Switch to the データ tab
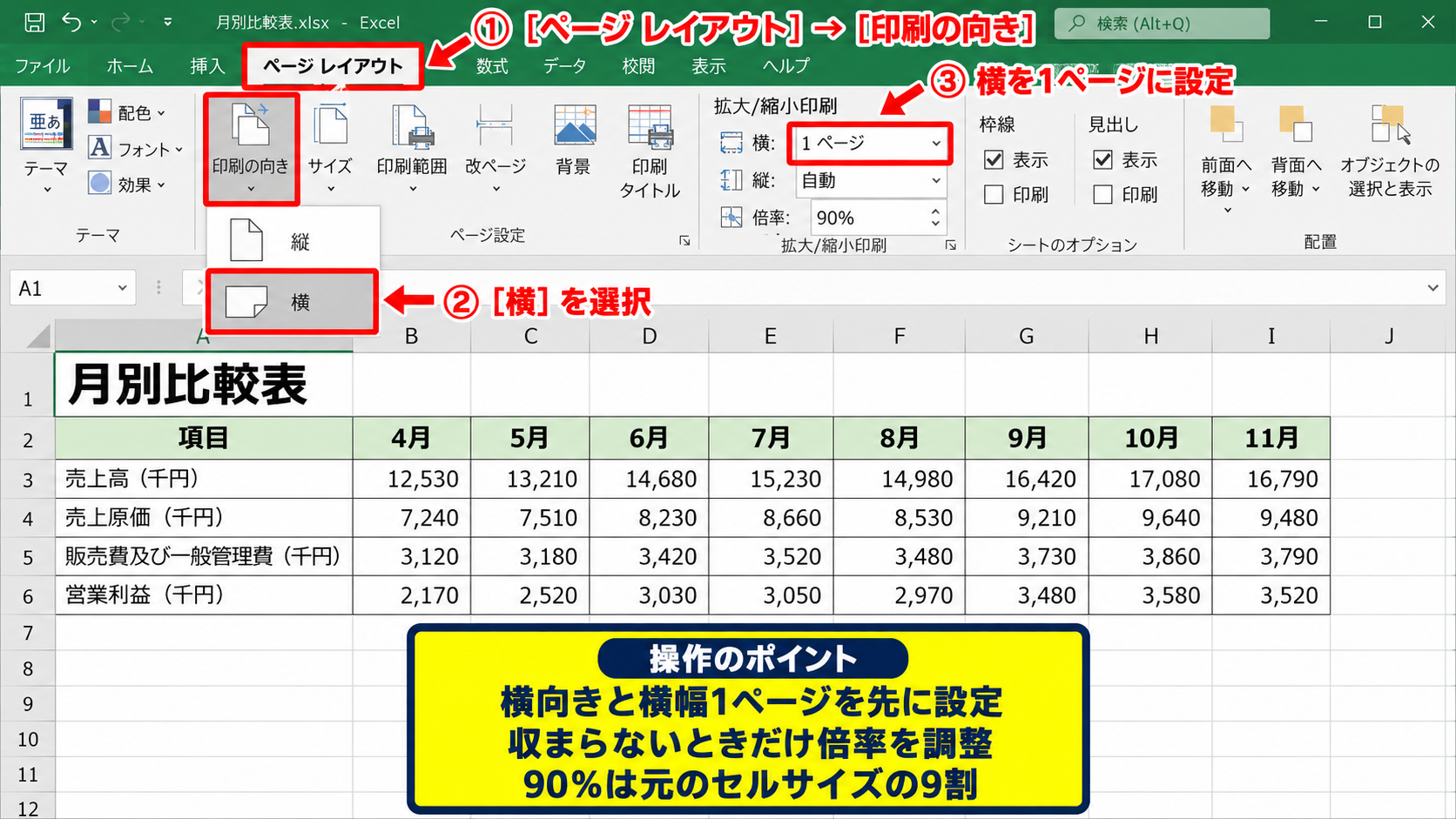The image size is (1456, 819). pyautogui.click(x=565, y=66)
